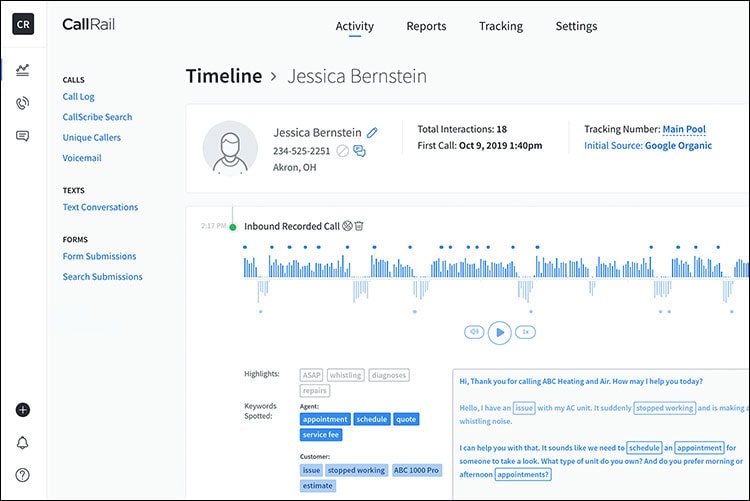Change playback speed with 1x button
Screen dimensions: 750x501
[525, 332]
